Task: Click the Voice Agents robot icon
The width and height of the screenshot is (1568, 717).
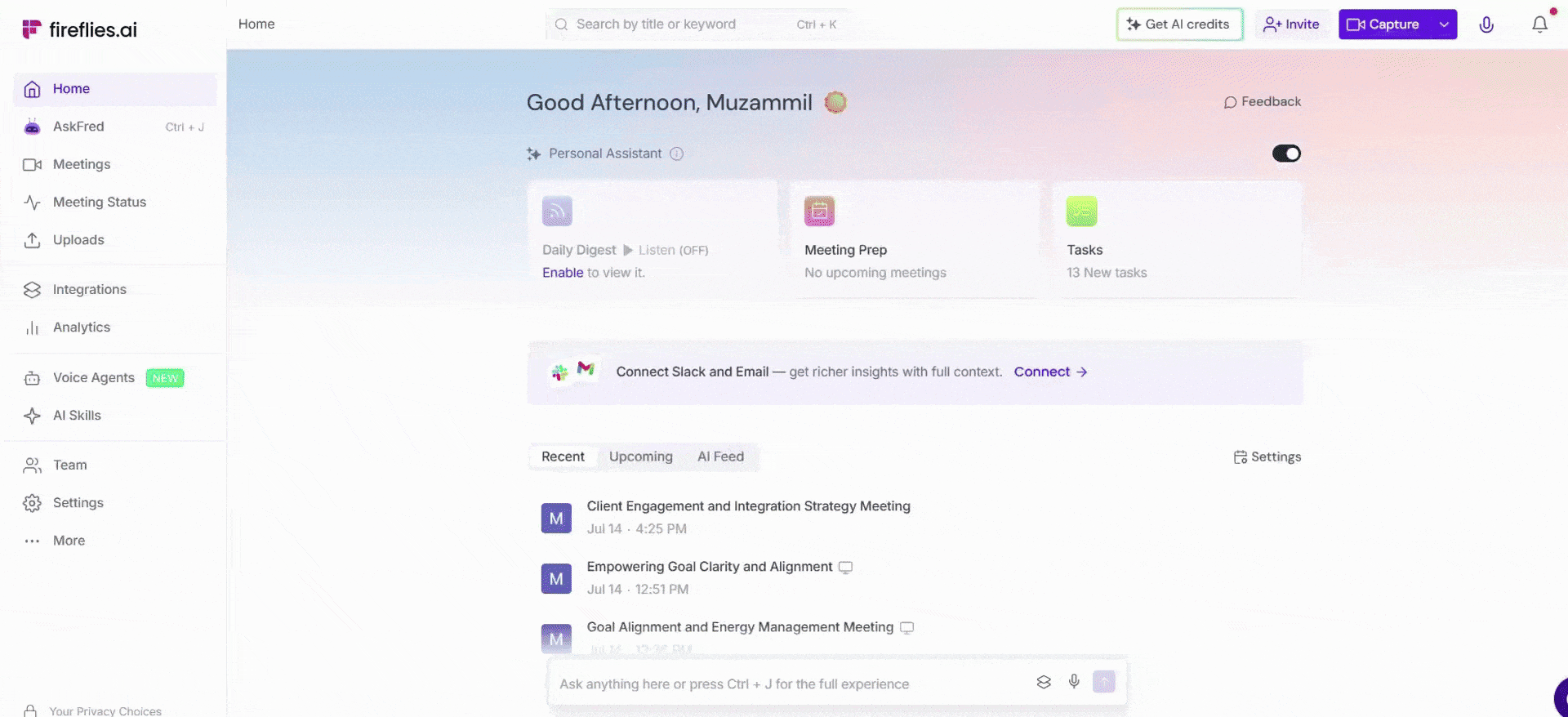Action: [x=32, y=378]
